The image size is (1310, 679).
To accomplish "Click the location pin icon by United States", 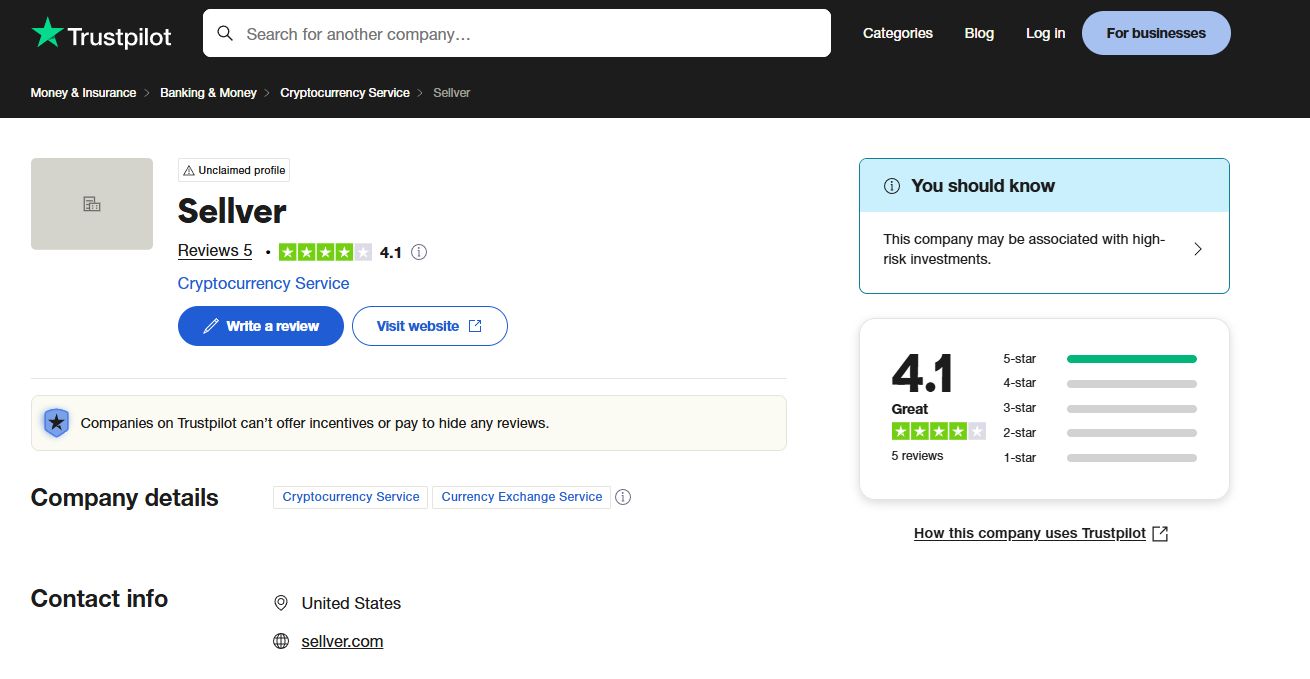I will (x=281, y=603).
